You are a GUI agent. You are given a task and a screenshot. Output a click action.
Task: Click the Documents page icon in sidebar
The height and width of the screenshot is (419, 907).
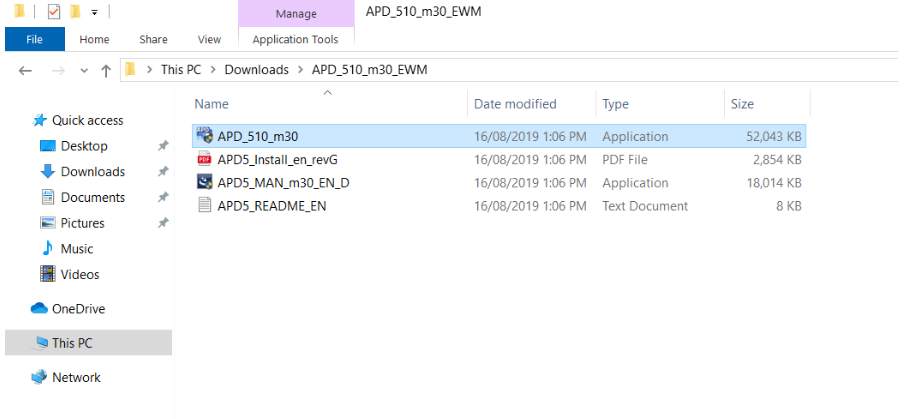coord(47,197)
